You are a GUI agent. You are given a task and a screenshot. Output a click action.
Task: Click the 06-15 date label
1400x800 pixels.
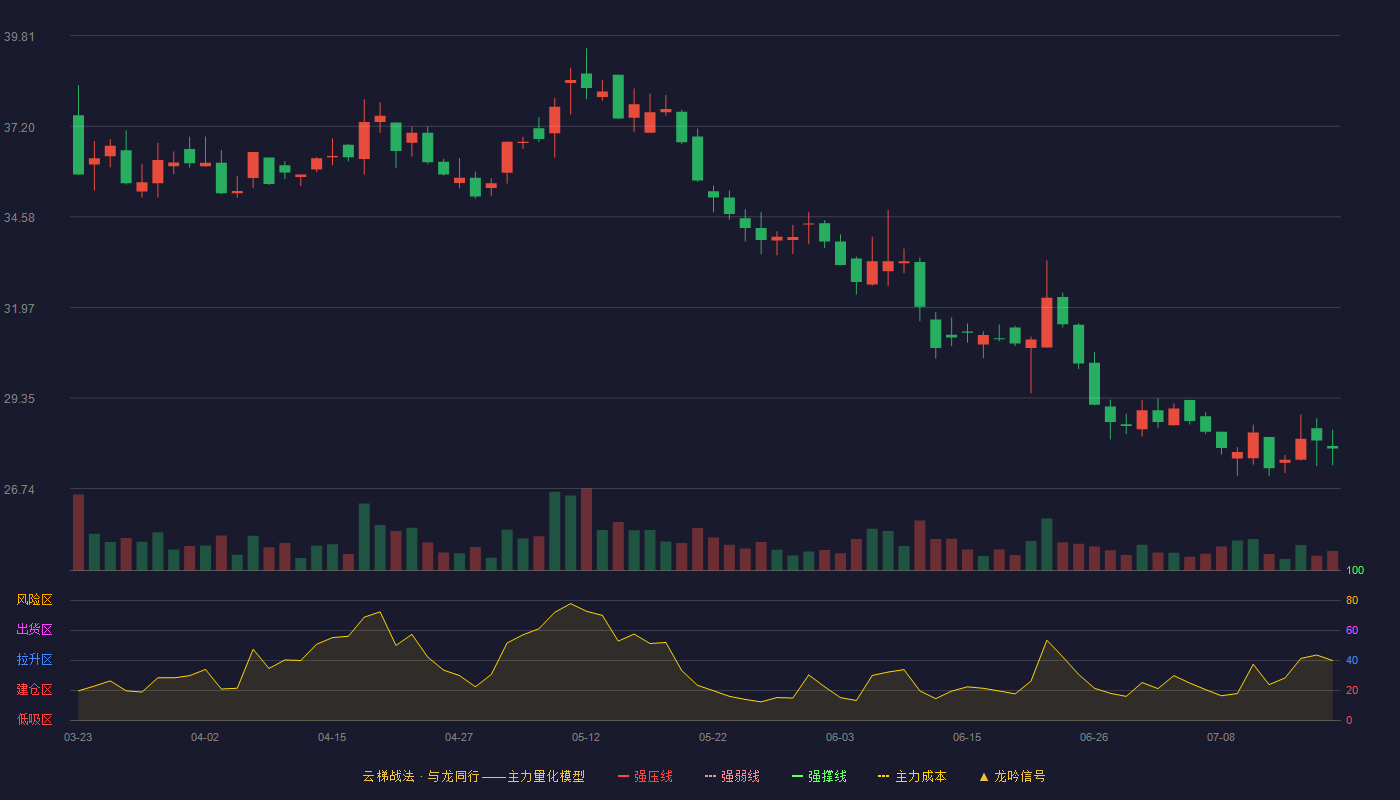tap(967, 737)
